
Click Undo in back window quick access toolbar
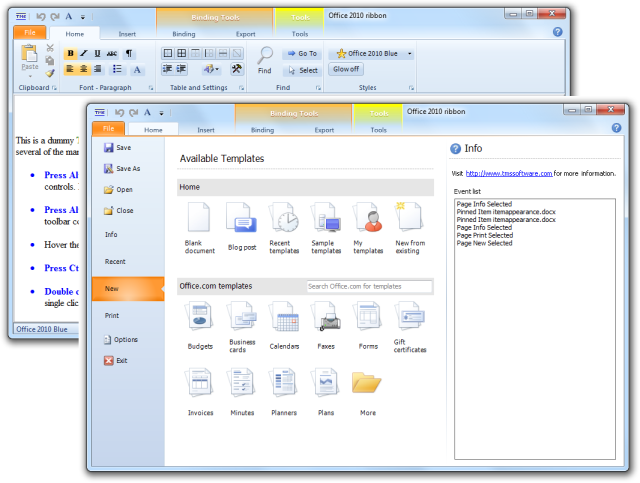tap(40, 17)
